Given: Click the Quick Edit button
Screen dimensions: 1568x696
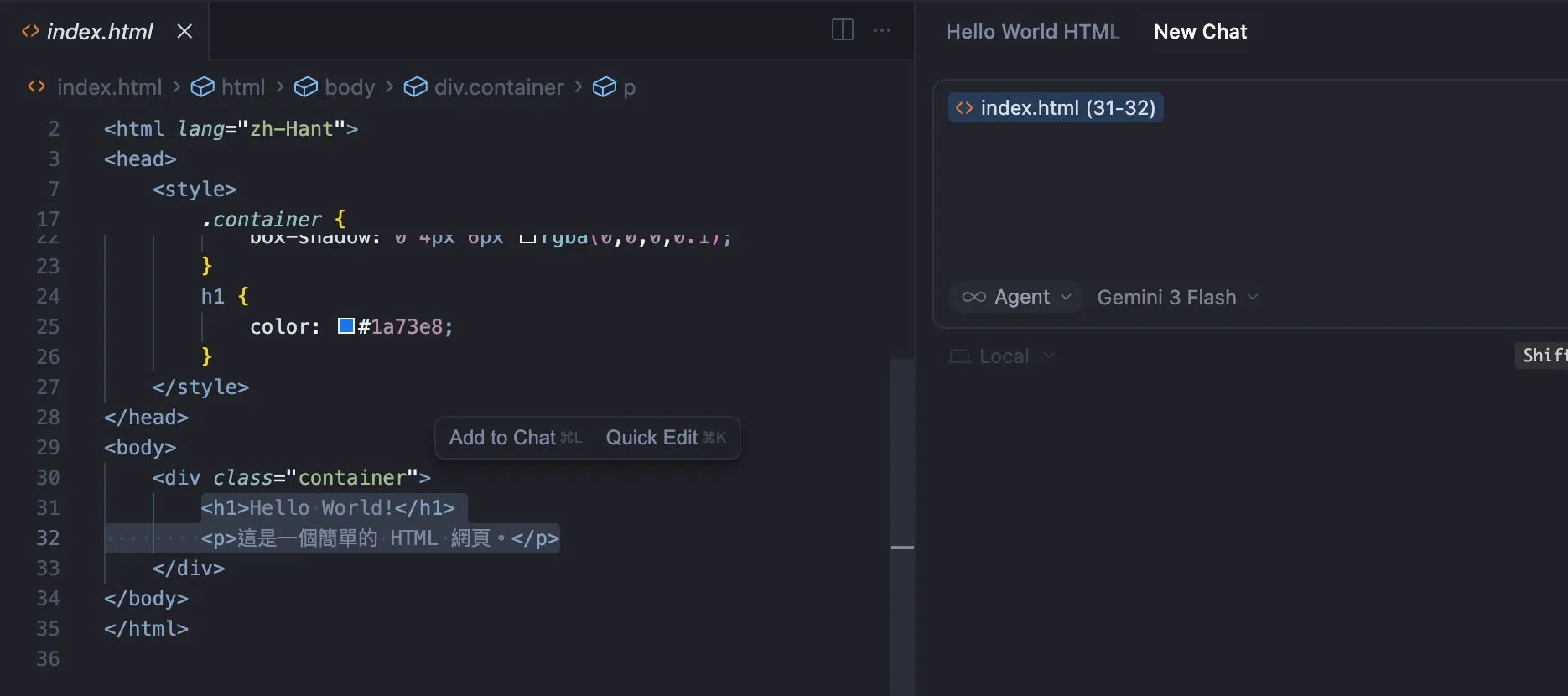Looking at the screenshot, I should point(665,438).
